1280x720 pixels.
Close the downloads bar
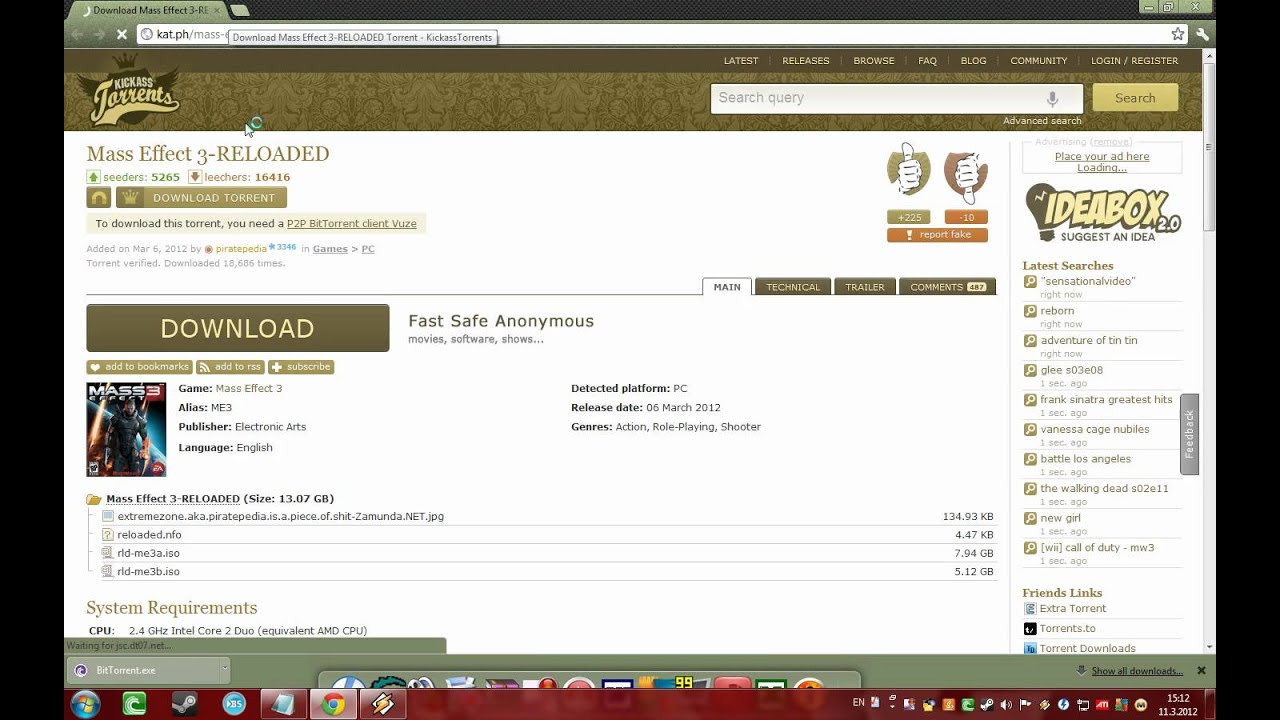tap(1201, 671)
